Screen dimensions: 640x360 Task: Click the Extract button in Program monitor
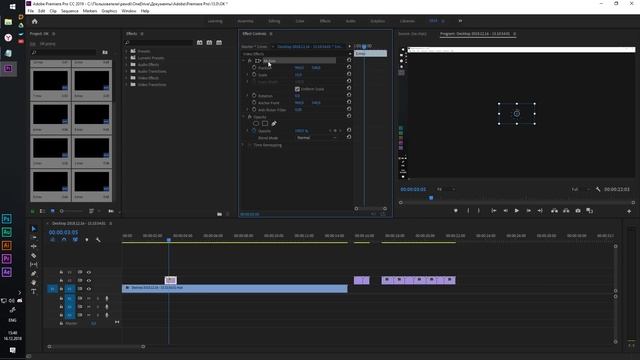point(566,211)
